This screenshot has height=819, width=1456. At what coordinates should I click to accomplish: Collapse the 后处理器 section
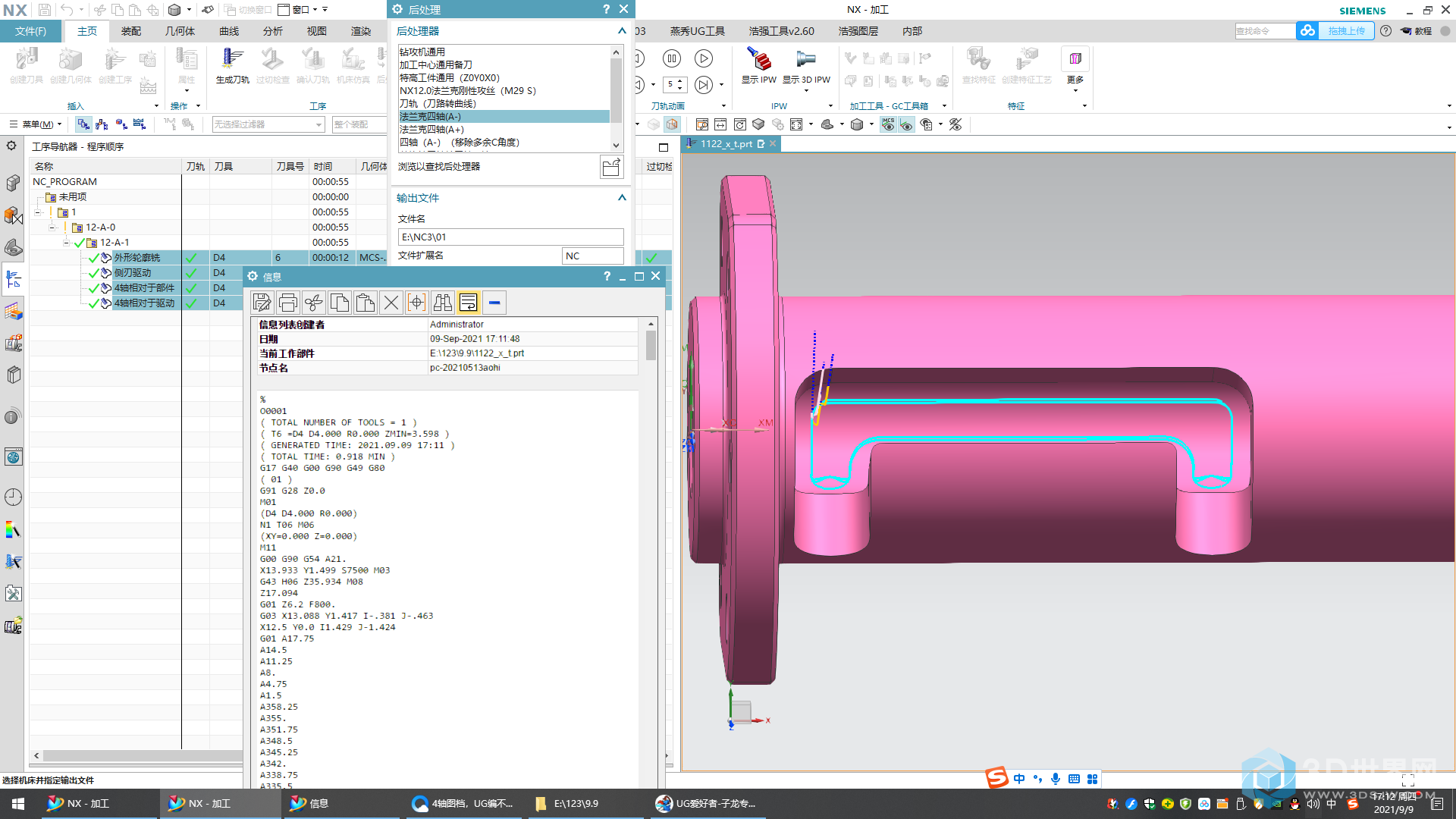622,31
